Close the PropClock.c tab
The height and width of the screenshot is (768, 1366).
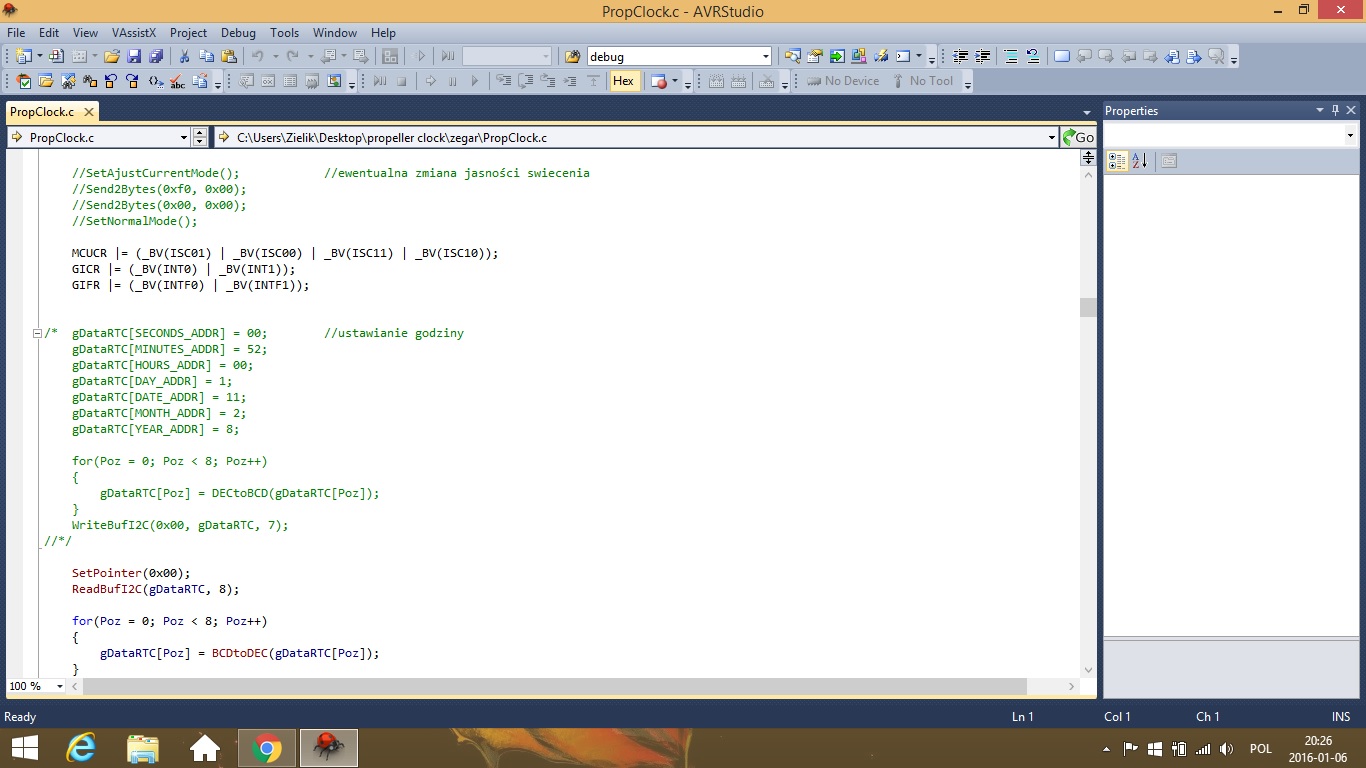coord(89,112)
